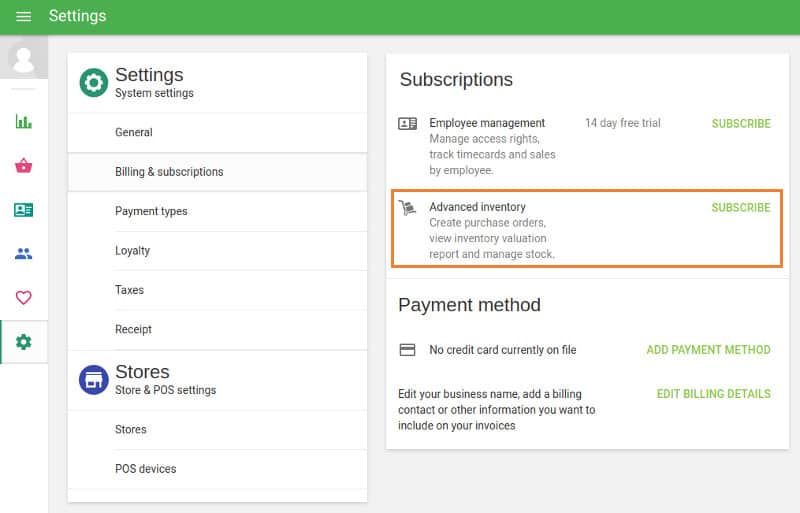Click the credit card icon
Image resolution: width=800 pixels, height=513 pixels.
point(407,350)
